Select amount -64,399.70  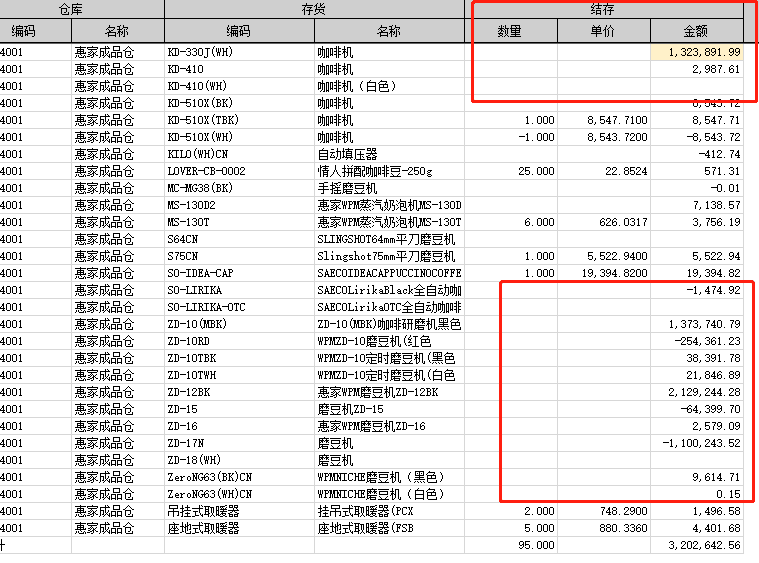[697, 409]
